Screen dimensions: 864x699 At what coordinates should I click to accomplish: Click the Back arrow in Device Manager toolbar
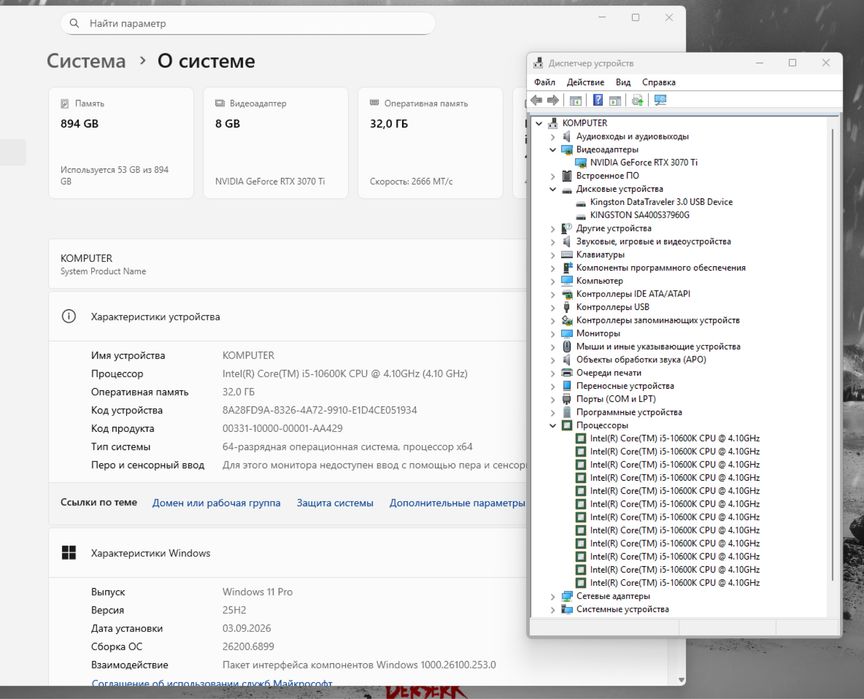pyautogui.click(x=536, y=100)
